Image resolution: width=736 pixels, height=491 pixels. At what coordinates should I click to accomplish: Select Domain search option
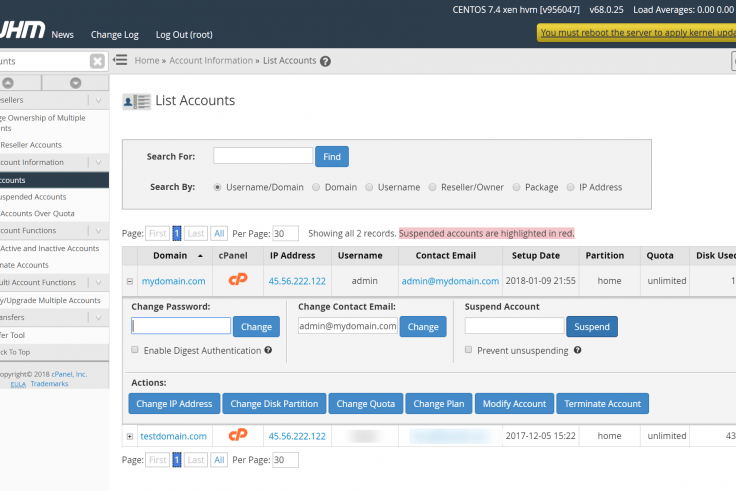(x=316, y=187)
